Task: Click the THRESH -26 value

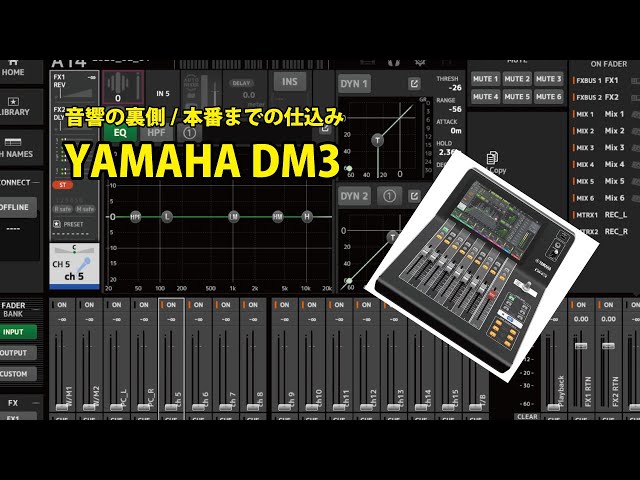Action: click(x=455, y=88)
